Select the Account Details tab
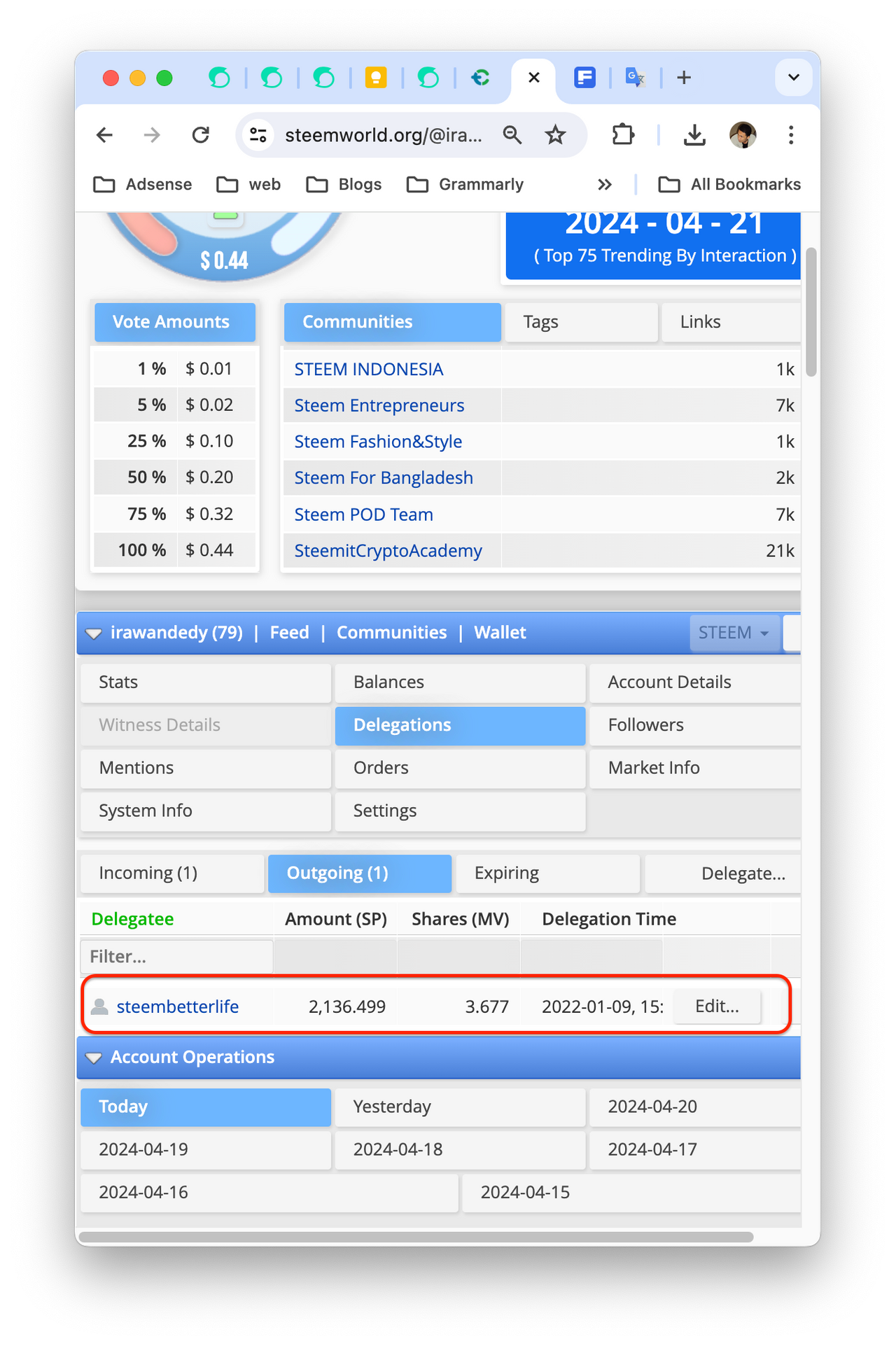 click(695, 682)
